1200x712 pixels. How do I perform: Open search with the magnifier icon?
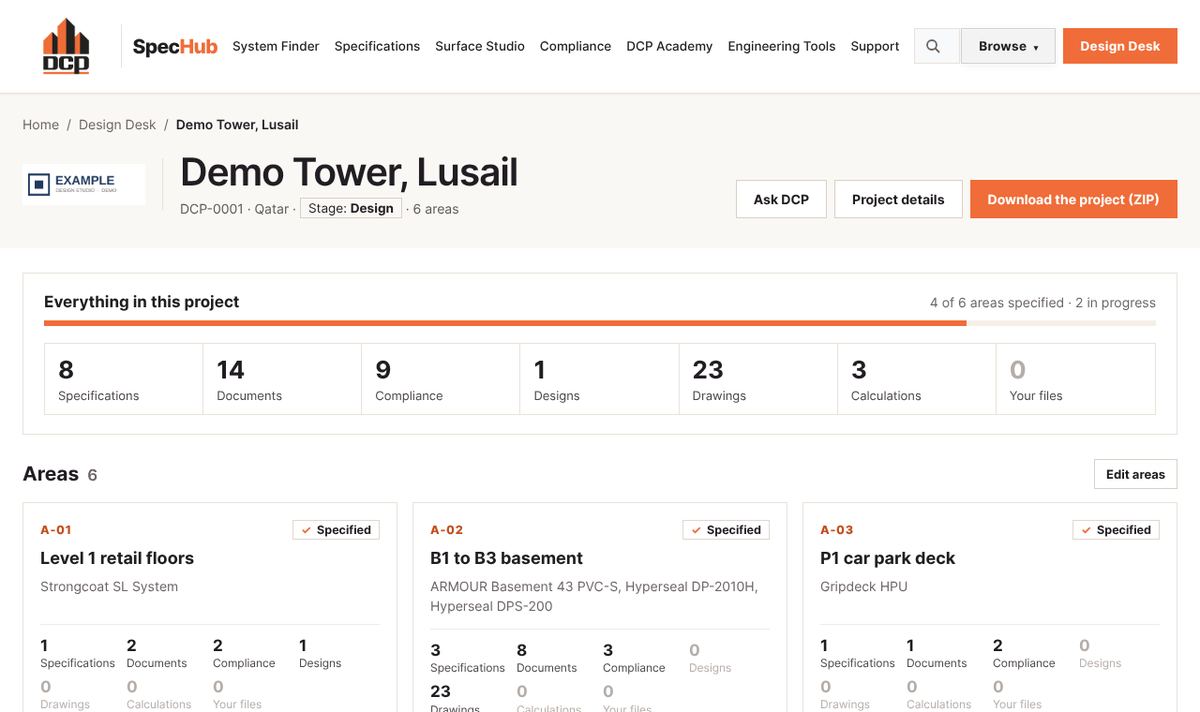click(x=933, y=46)
